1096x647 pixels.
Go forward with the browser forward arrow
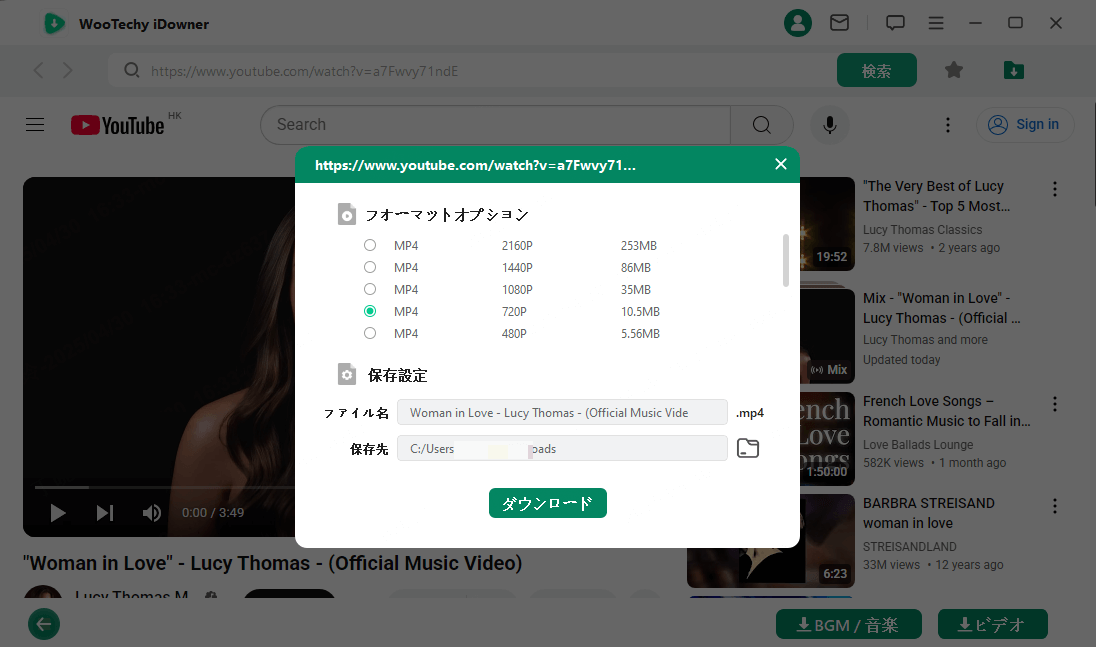pos(67,70)
